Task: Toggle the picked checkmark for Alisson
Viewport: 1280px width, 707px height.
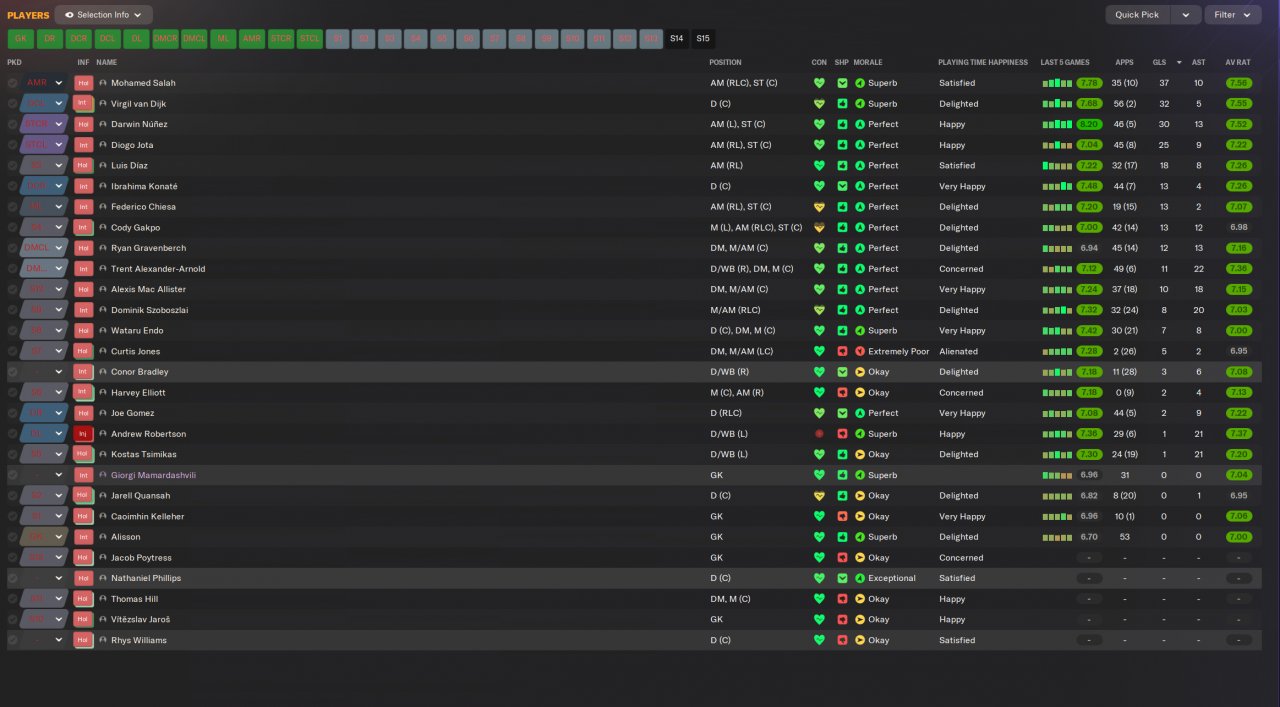Action: tap(13, 537)
